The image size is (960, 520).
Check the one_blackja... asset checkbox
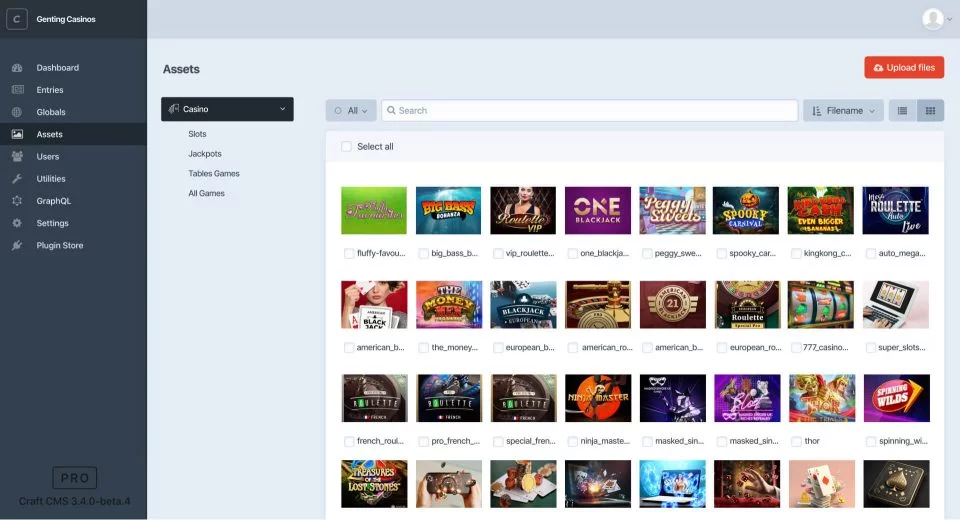572,254
